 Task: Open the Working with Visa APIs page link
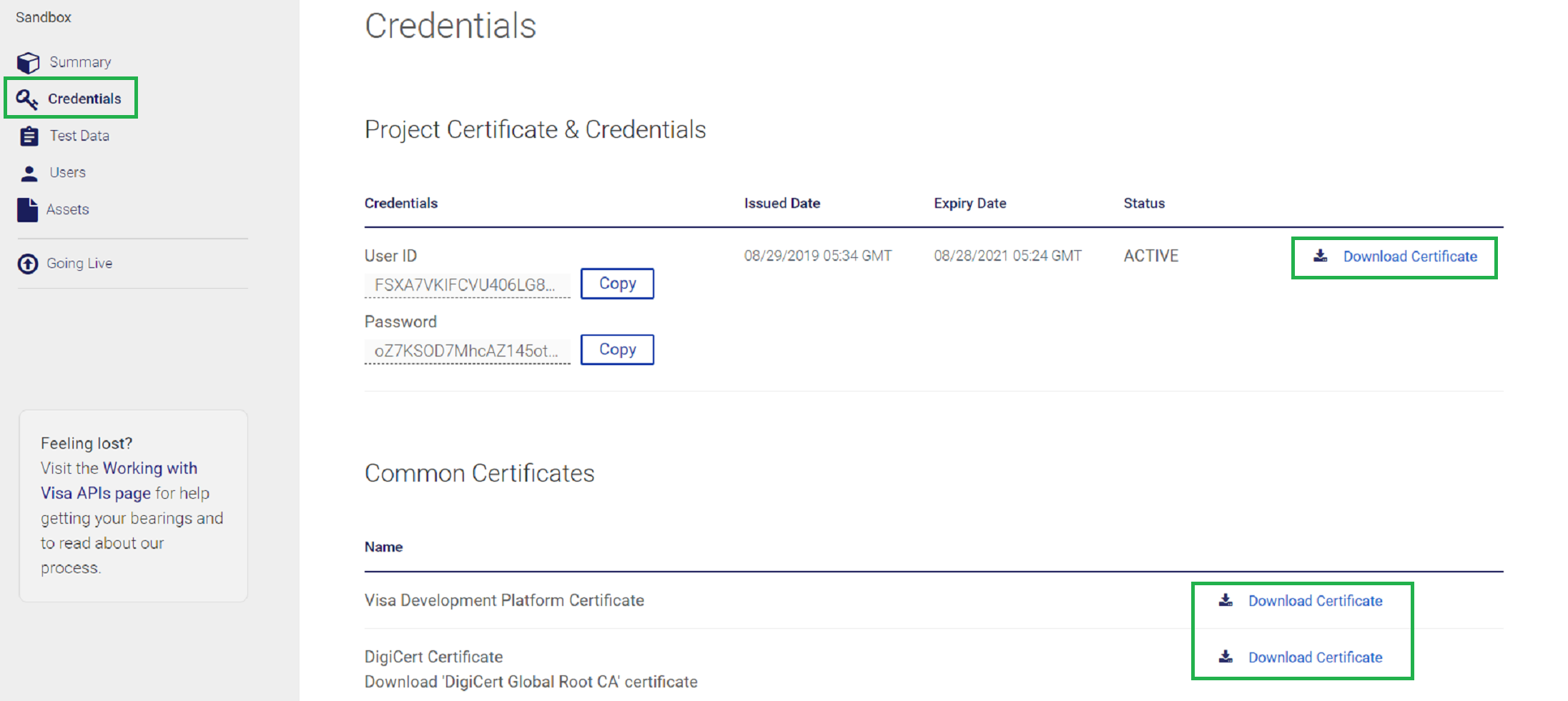coord(119,480)
